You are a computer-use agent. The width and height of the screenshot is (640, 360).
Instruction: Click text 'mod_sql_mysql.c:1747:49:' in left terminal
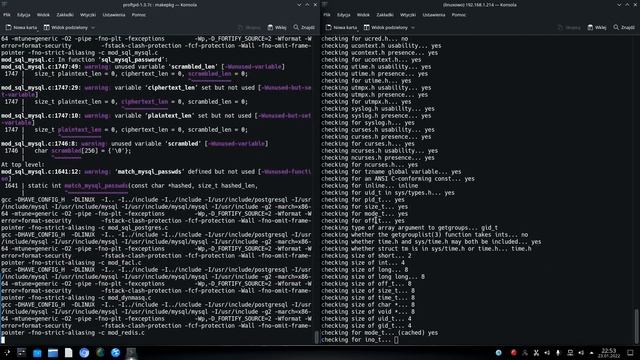[x=41, y=67]
